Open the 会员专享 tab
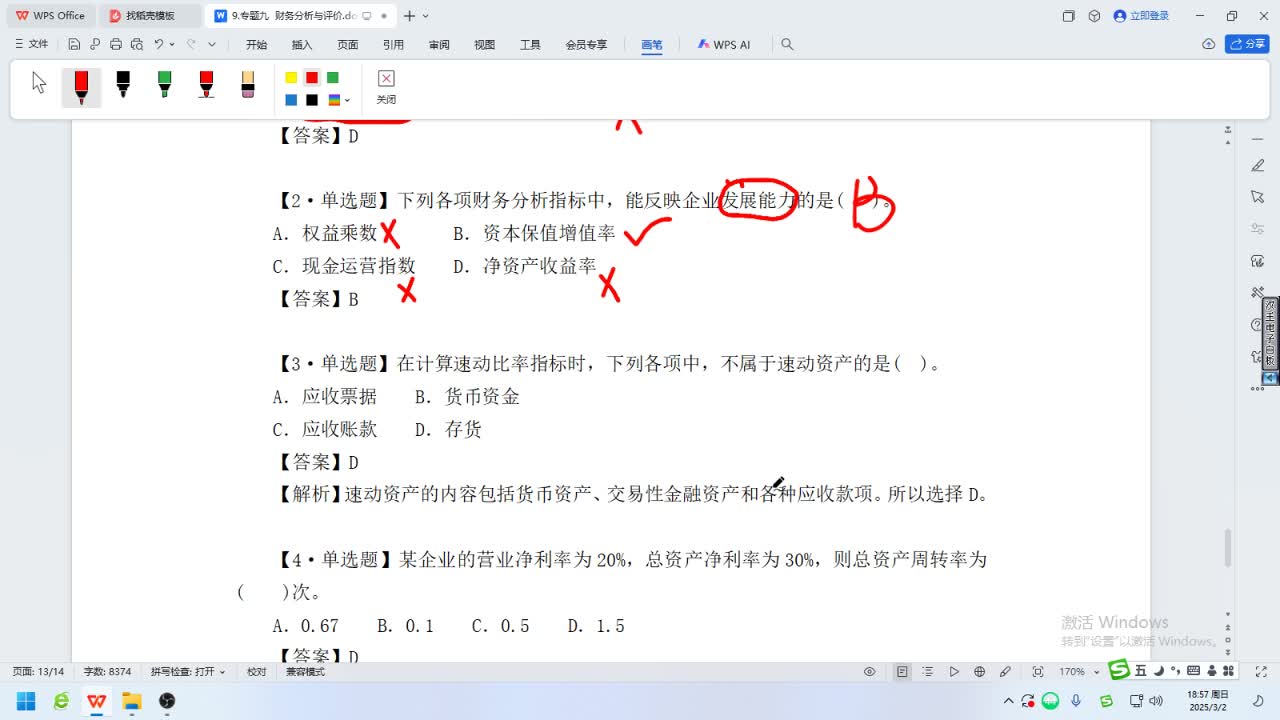This screenshot has height=720, width=1280. pos(586,45)
